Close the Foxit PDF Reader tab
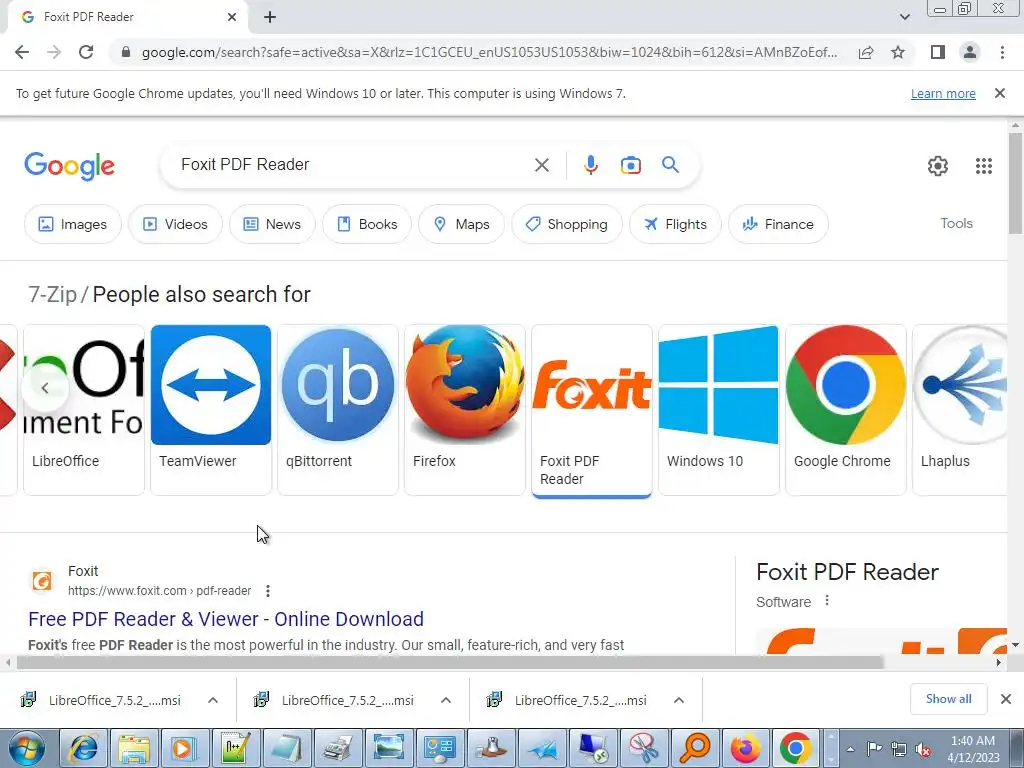The image size is (1024, 768). click(232, 17)
